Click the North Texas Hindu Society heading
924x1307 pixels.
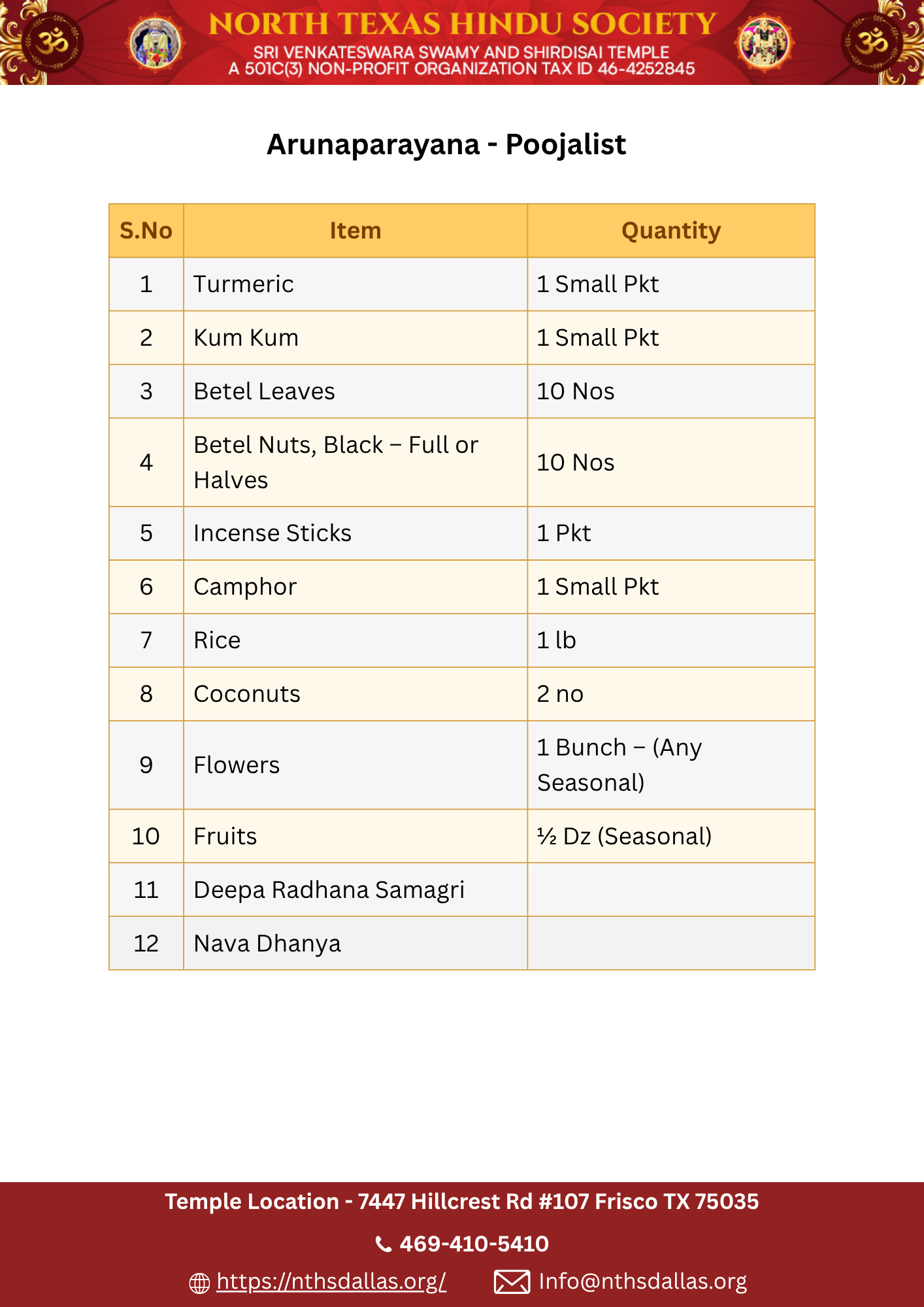462,24
